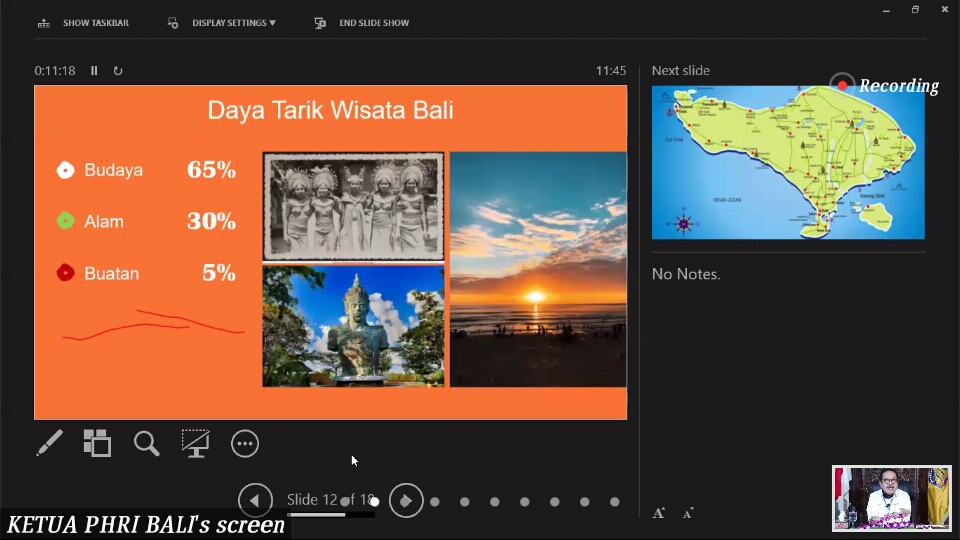The height and width of the screenshot is (540, 960).
Task: Click the Slide 12 of 18 counter
Action: tap(331, 500)
